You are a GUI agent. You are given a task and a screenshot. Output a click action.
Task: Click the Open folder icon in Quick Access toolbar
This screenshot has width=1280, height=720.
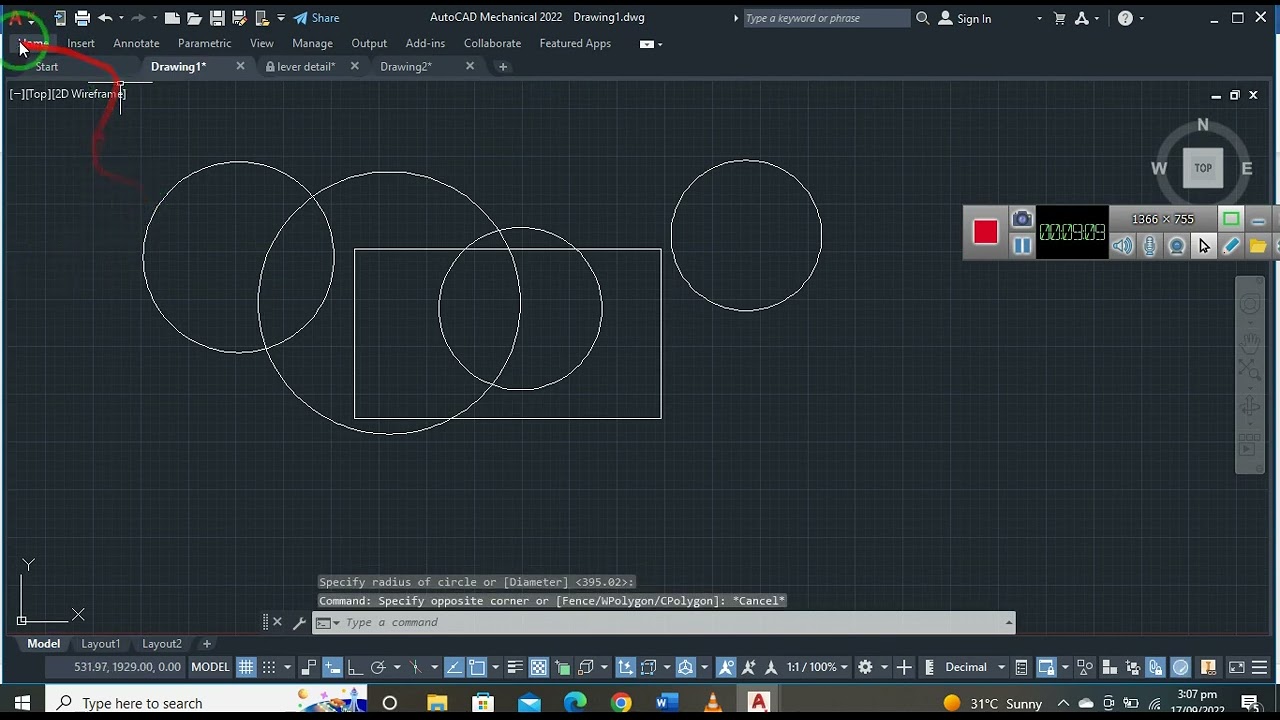[194, 18]
